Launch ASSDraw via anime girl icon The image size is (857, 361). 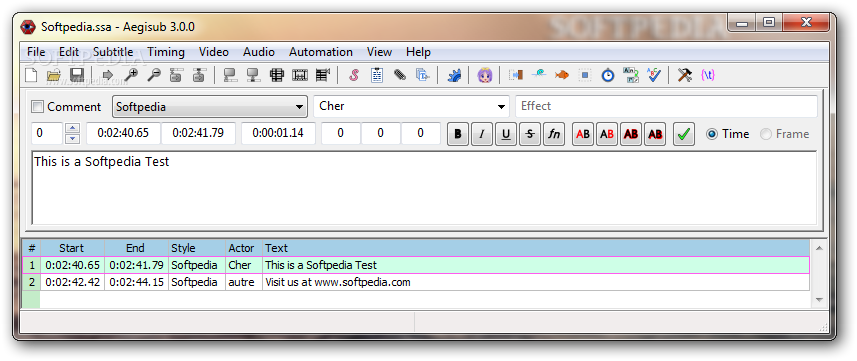[485, 75]
